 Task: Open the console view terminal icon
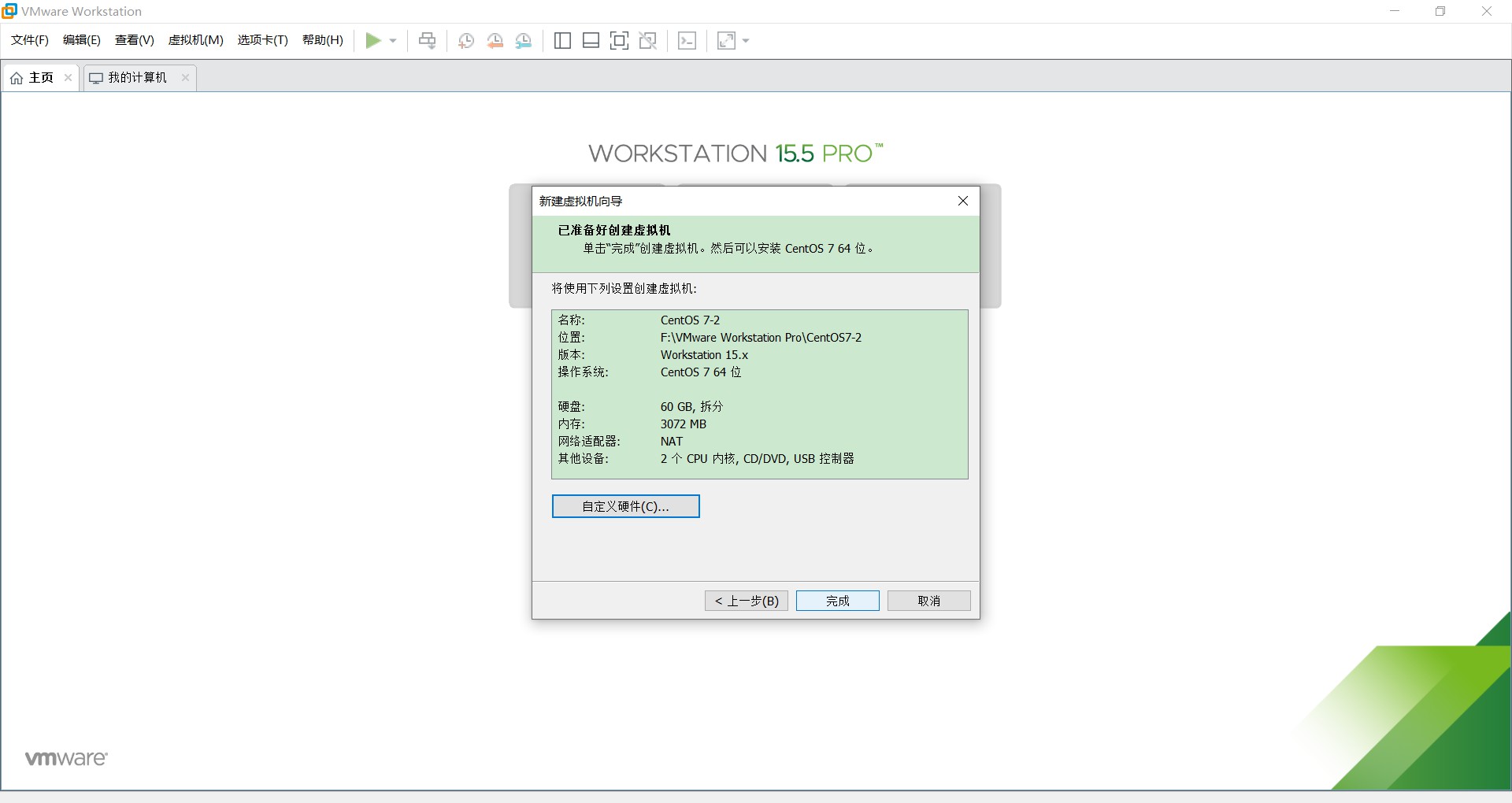tap(687, 41)
